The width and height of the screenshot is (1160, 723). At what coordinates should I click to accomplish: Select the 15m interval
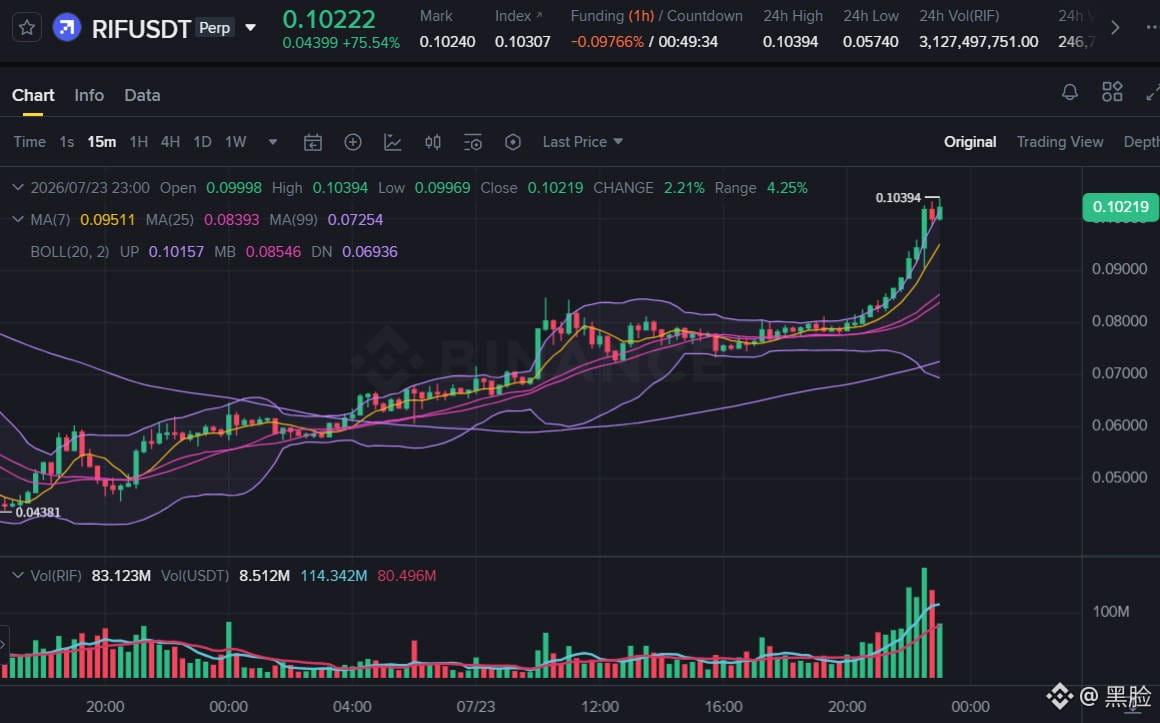101,142
